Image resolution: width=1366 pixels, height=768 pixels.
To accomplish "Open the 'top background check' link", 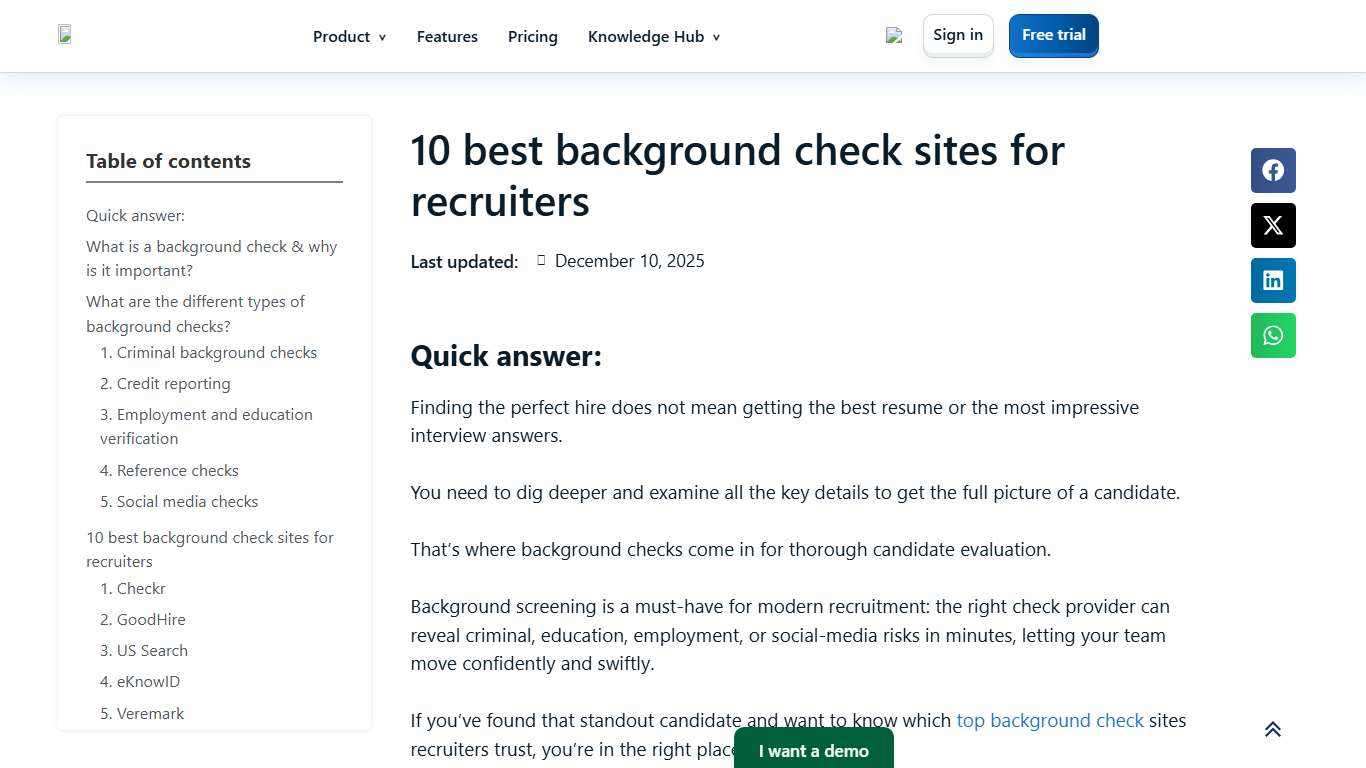I will [x=1049, y=720].
